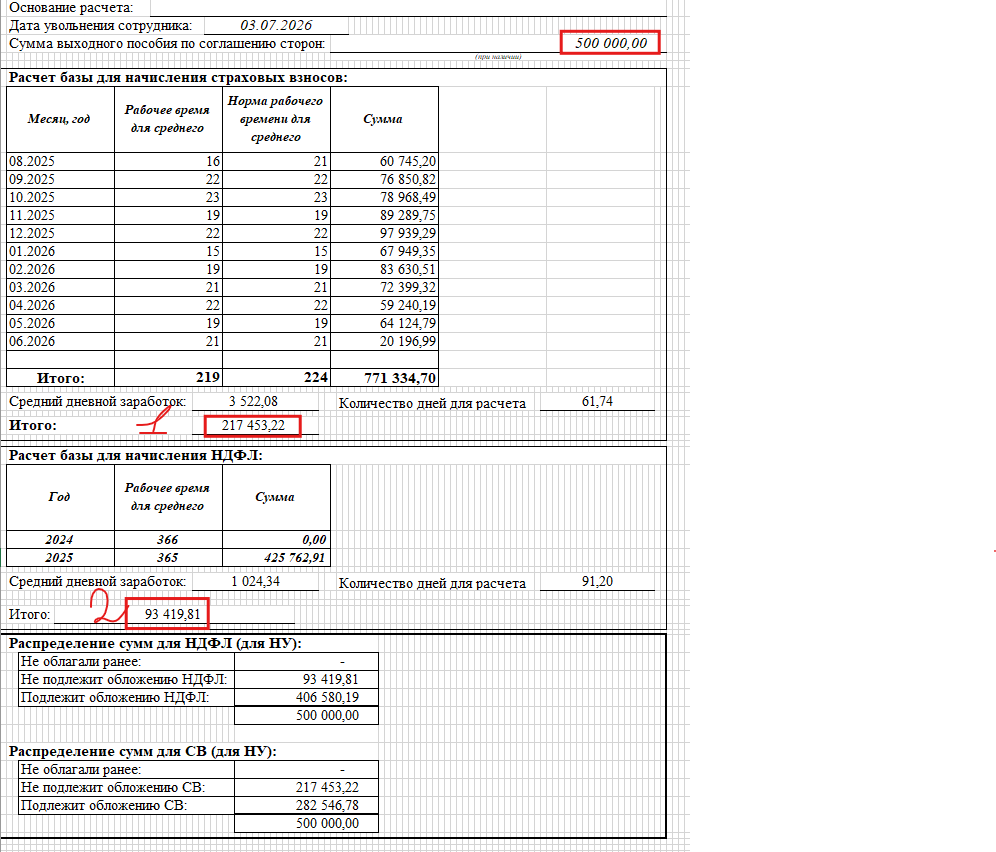Select the working time total 219 cell
996x852 pixels.
[x=168, y=377]
